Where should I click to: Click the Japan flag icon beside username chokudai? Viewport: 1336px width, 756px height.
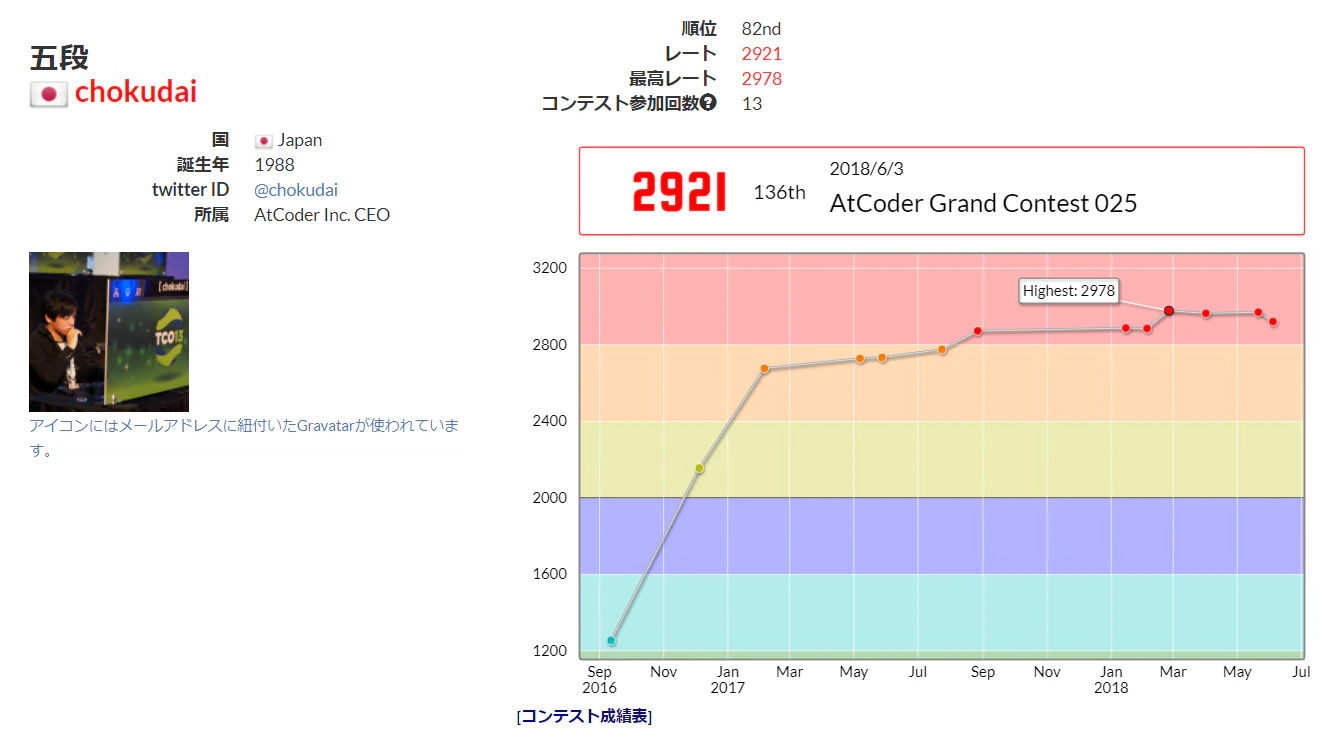49,94
